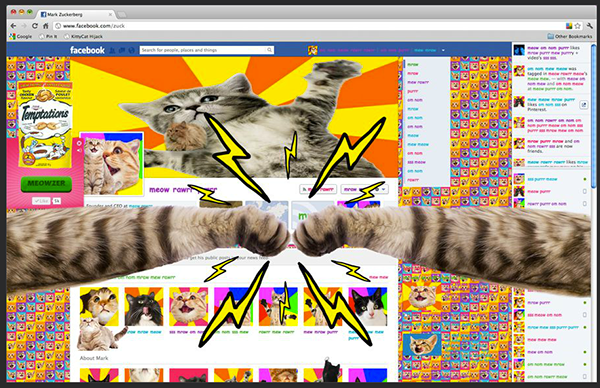Open chat with 'sss purrr meow'
Screen dimensions: 600x388
[551, 179]
